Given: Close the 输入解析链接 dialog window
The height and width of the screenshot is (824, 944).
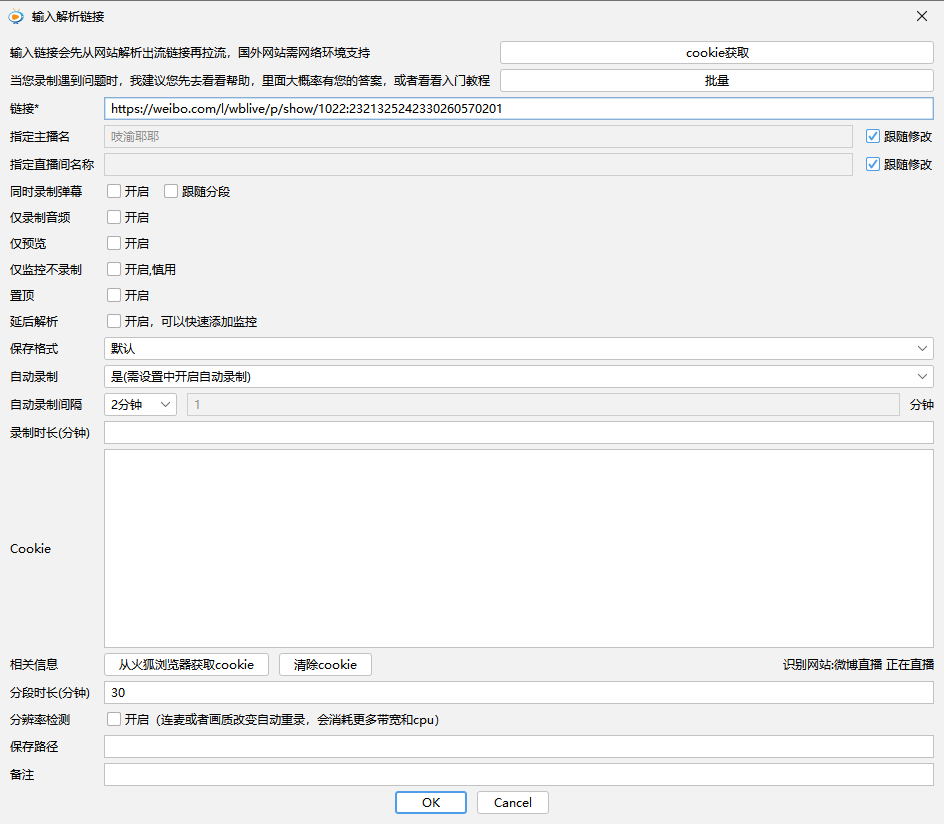Looking at the screenshot, I should (x=921, y=16).
